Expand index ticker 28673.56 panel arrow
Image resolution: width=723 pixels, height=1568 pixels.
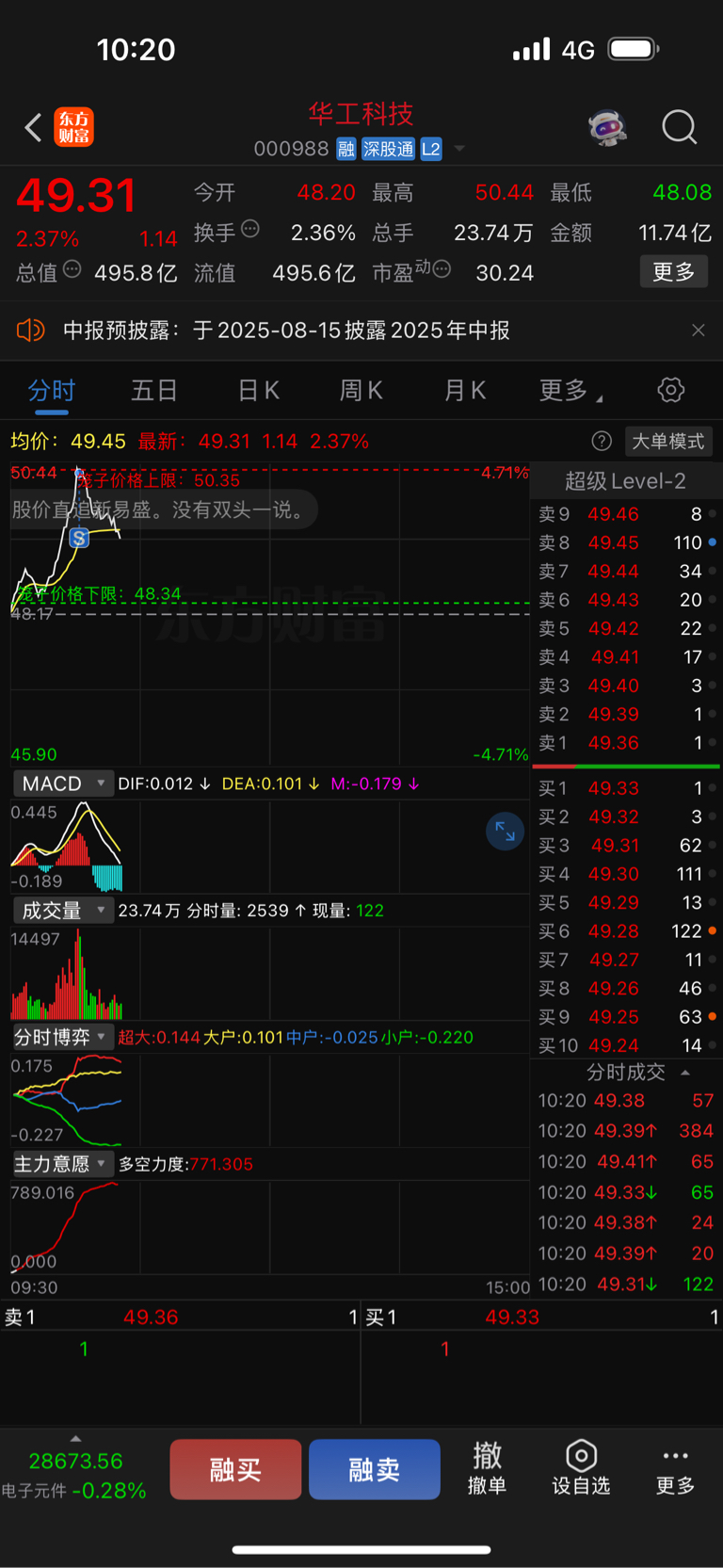(x=76, y=1439)
